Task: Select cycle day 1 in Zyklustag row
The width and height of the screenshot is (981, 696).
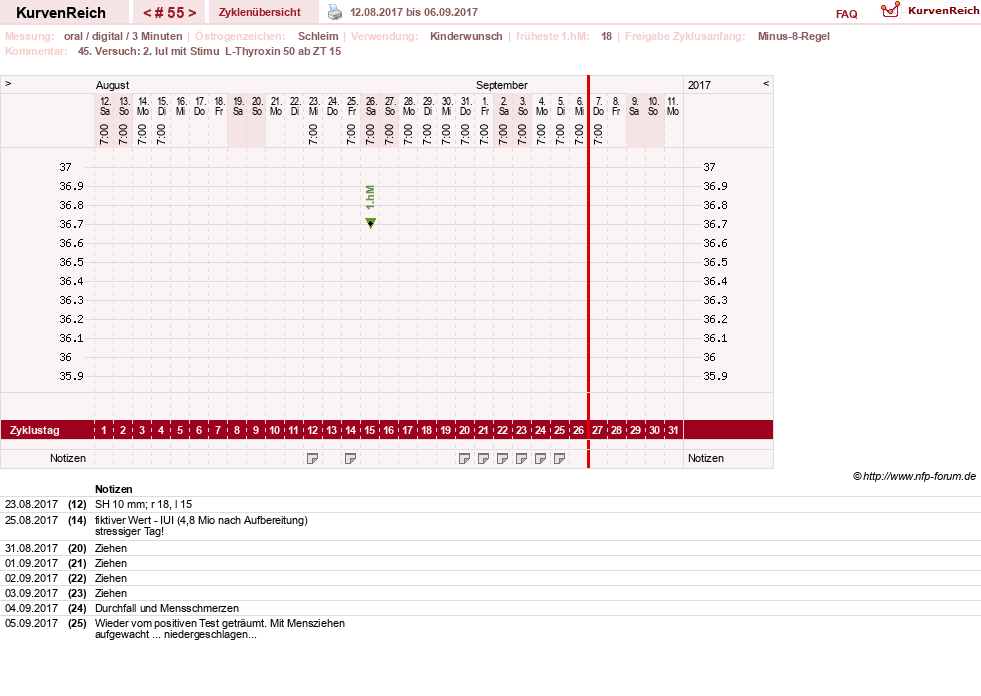Action: 104,430
